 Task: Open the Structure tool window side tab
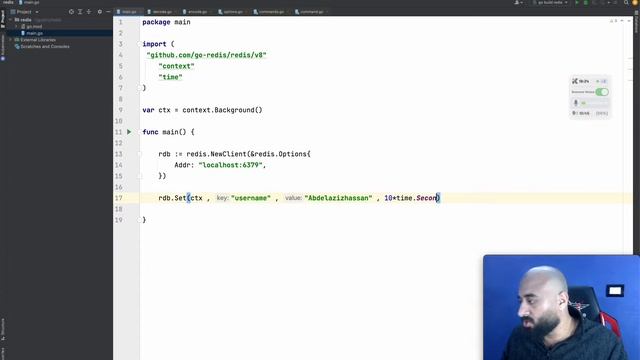(x=2, y=330)
